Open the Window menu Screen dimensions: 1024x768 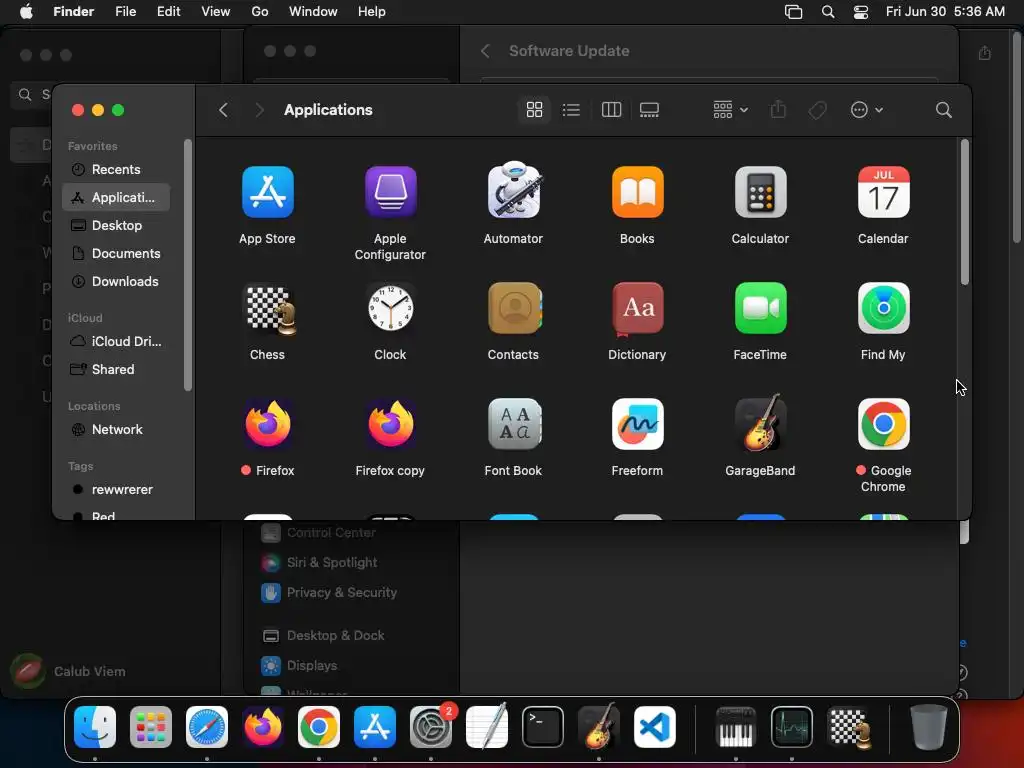click(313, 12)
